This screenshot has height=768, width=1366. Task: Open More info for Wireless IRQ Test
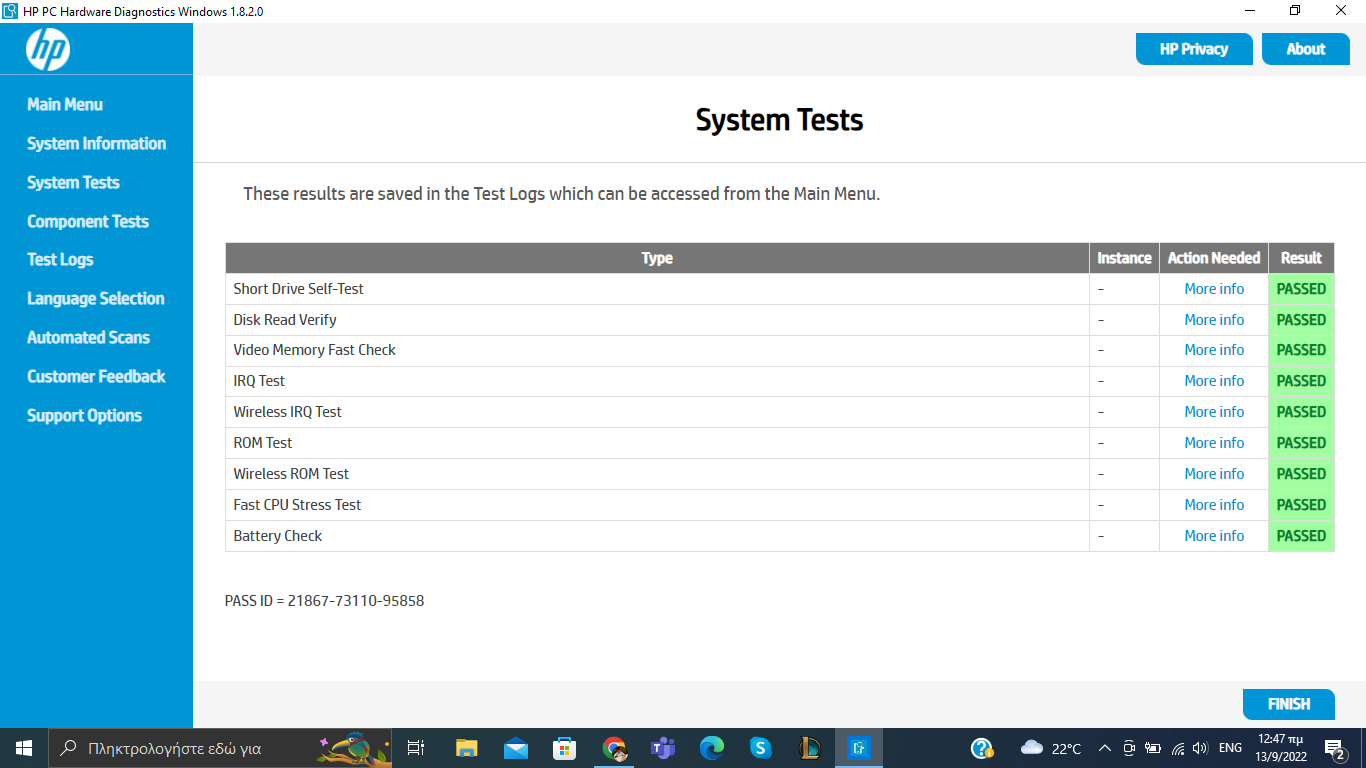coord(1214,412)
